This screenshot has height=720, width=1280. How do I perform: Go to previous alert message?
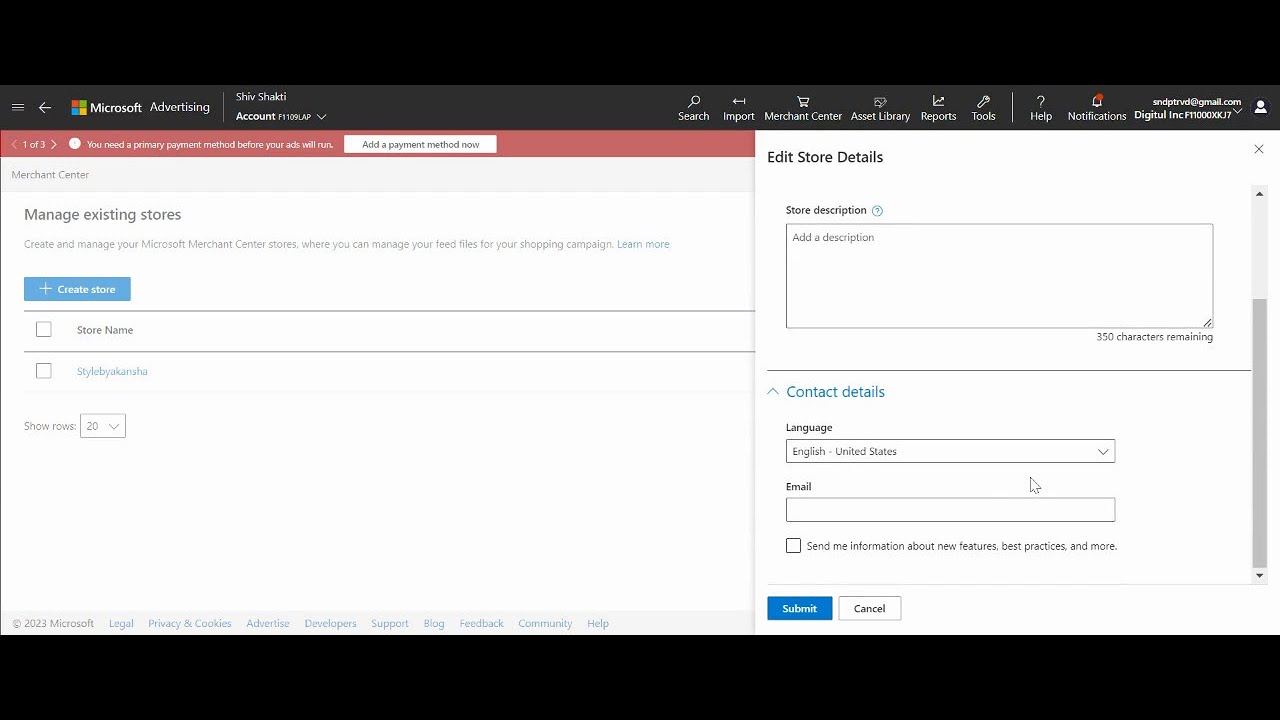tap(14, 144)
